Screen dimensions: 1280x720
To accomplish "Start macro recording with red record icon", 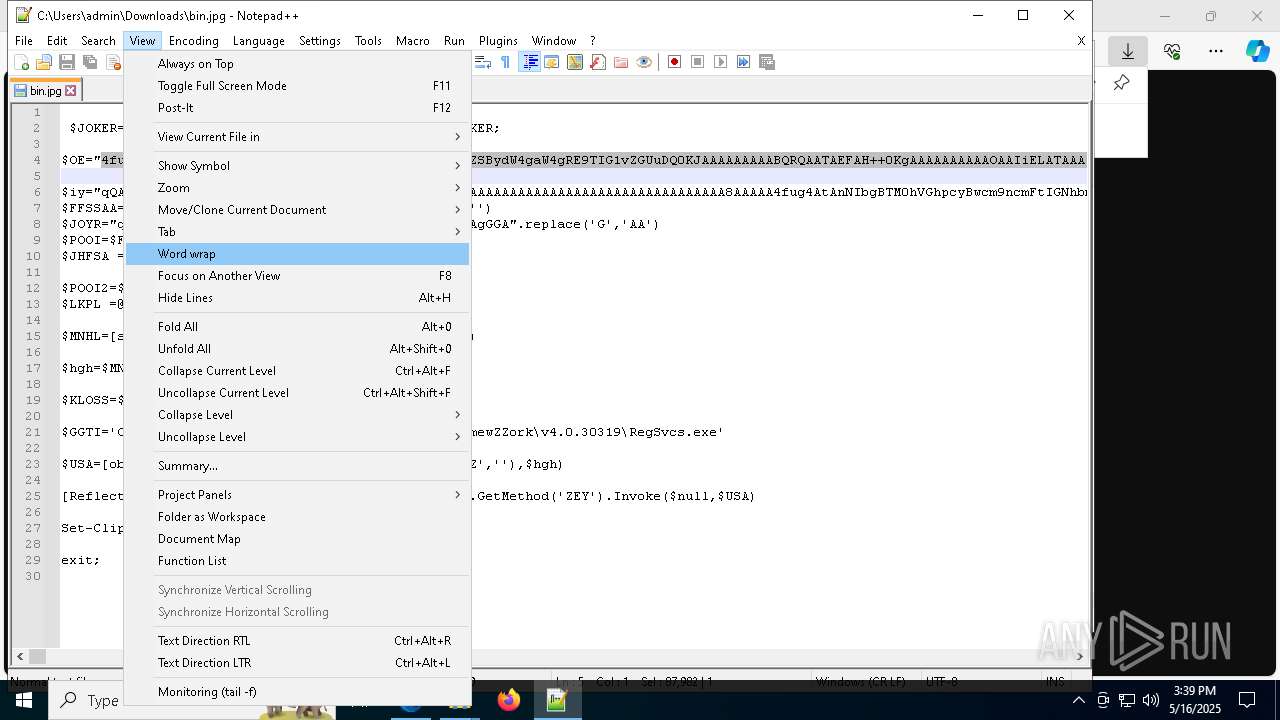I will point(674,62).
